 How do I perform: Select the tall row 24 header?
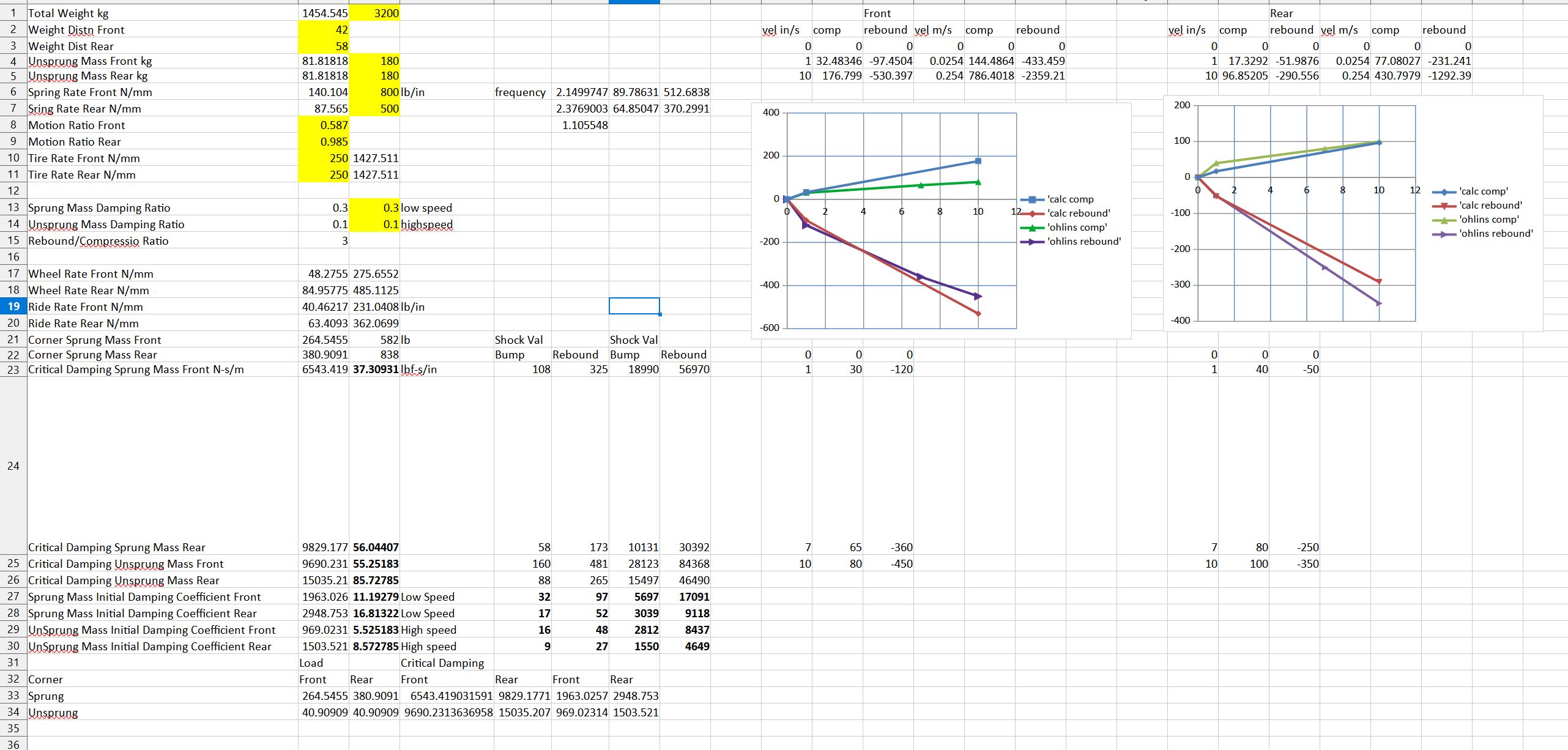click(13, 466)
